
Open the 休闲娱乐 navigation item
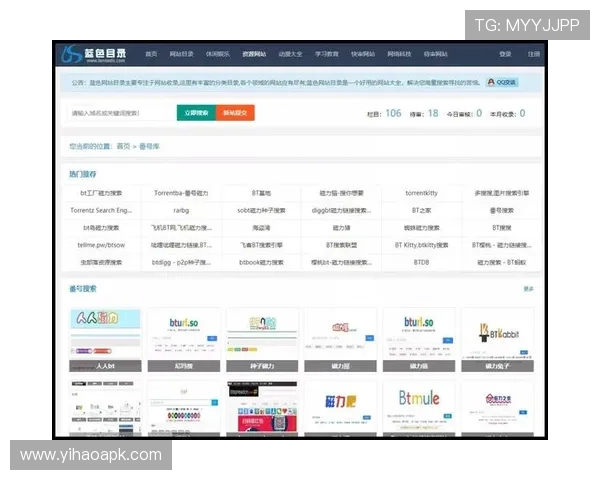pos(218,54)
